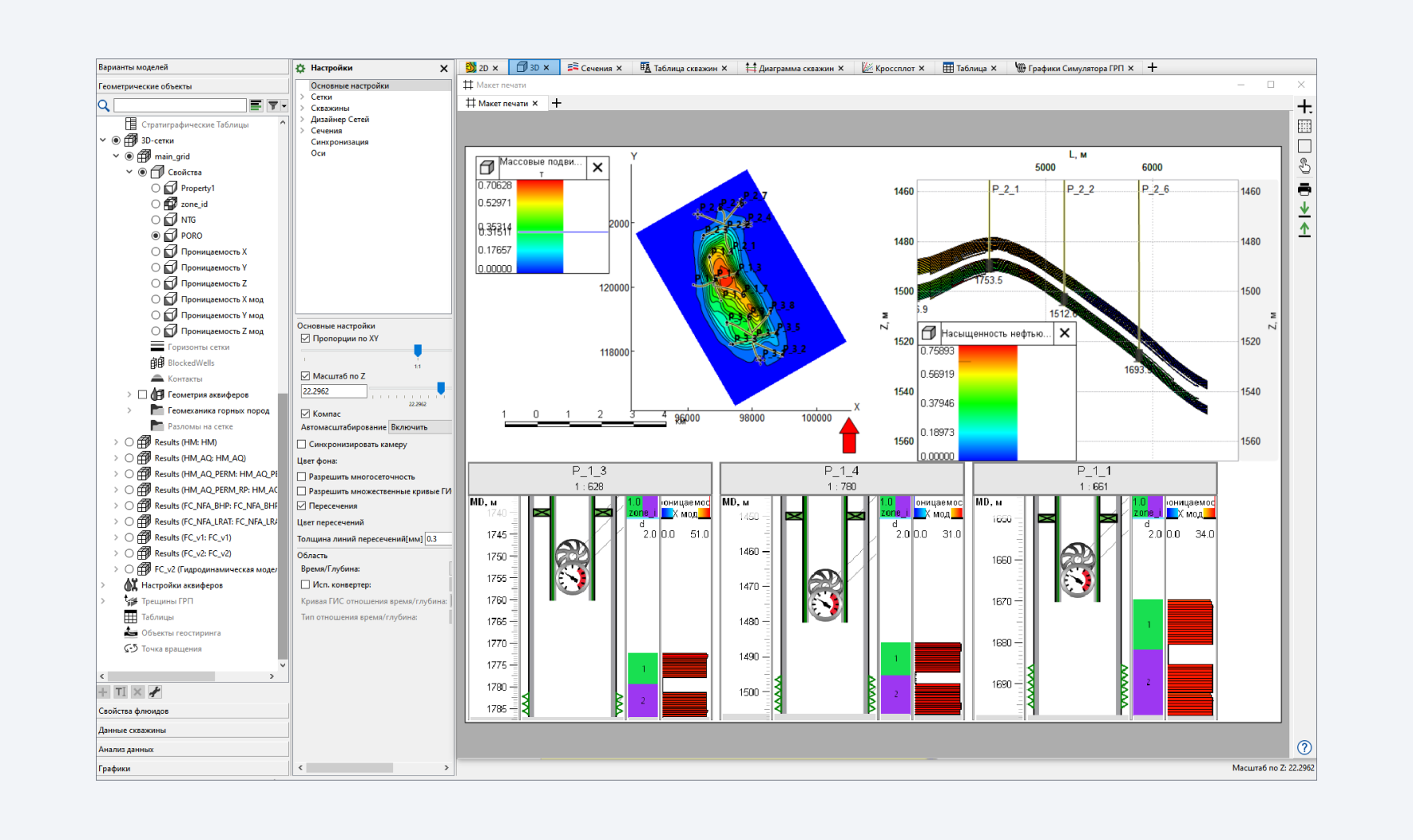Click the green down-arrow import icon
Image resolution: width=1413 pixels, height=840 pixels.
pos(1304,209)
